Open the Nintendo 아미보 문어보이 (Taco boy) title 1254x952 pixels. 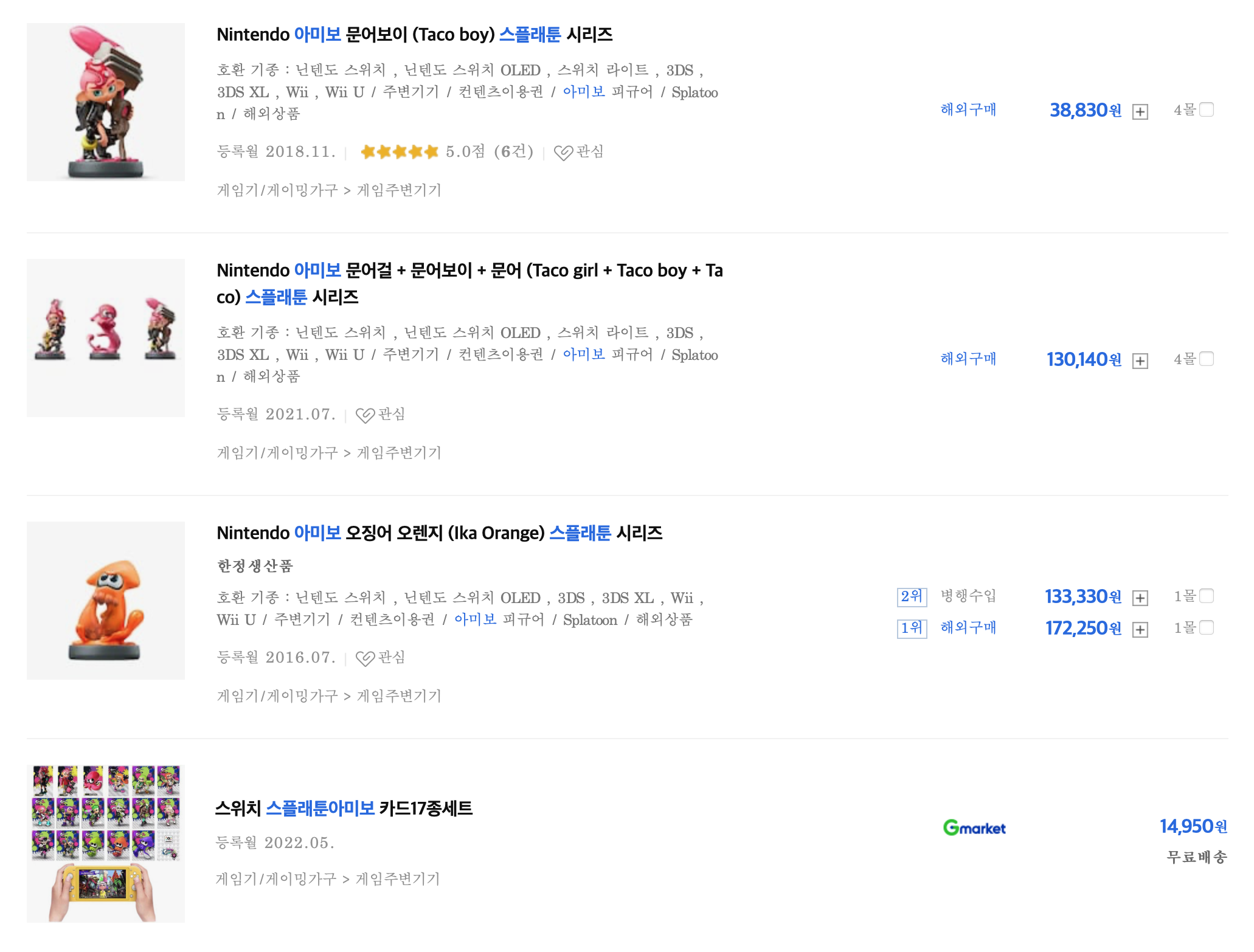coord(414,35)
